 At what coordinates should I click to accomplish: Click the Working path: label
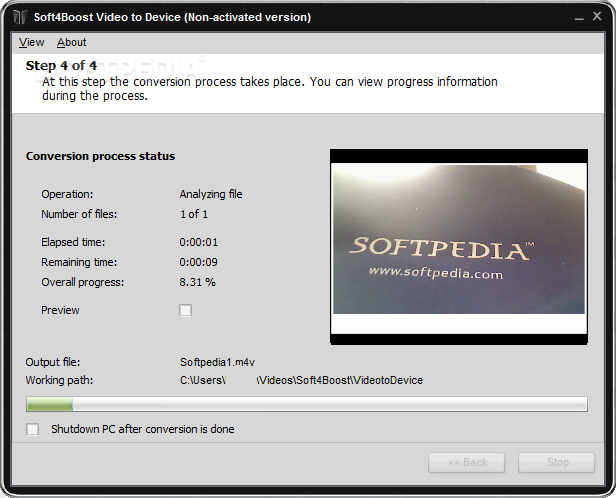coord(59,380)
